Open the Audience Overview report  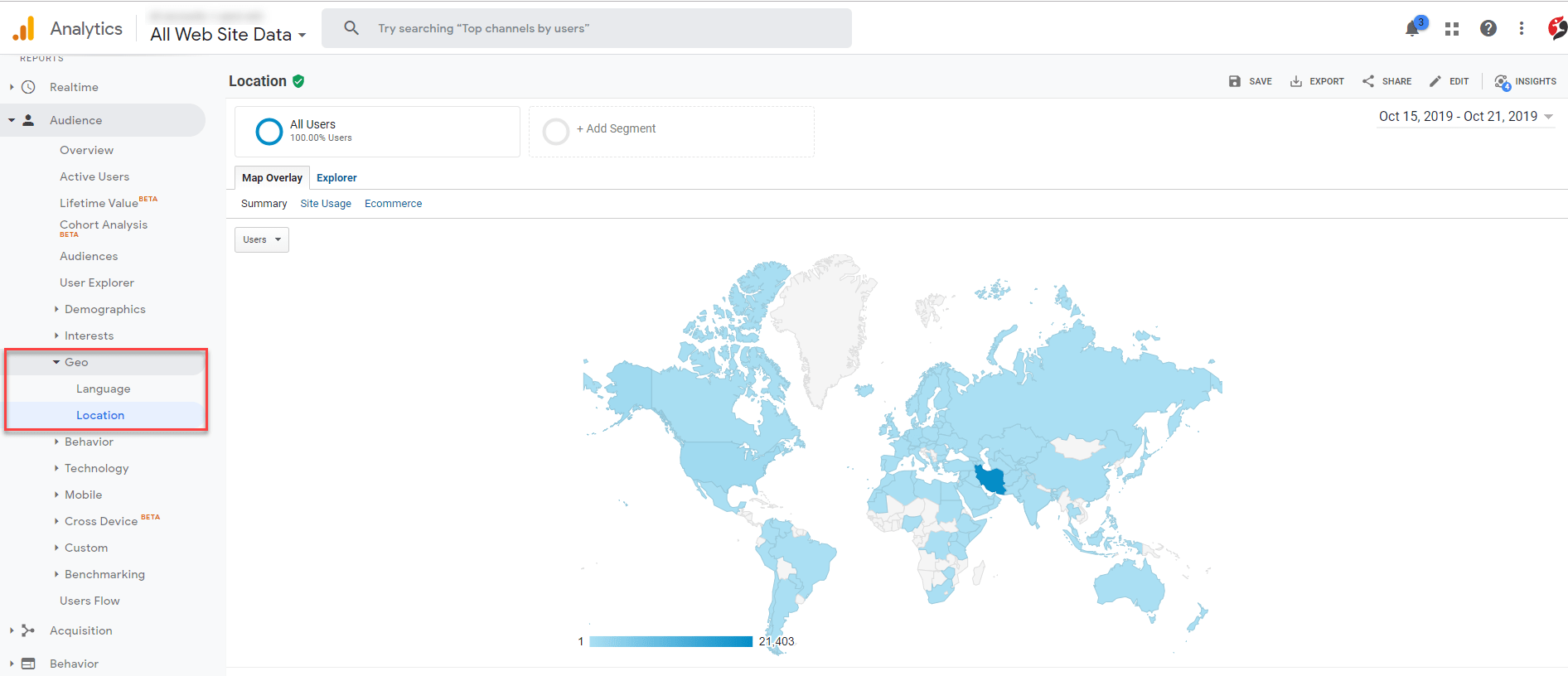tap(86, 150)
